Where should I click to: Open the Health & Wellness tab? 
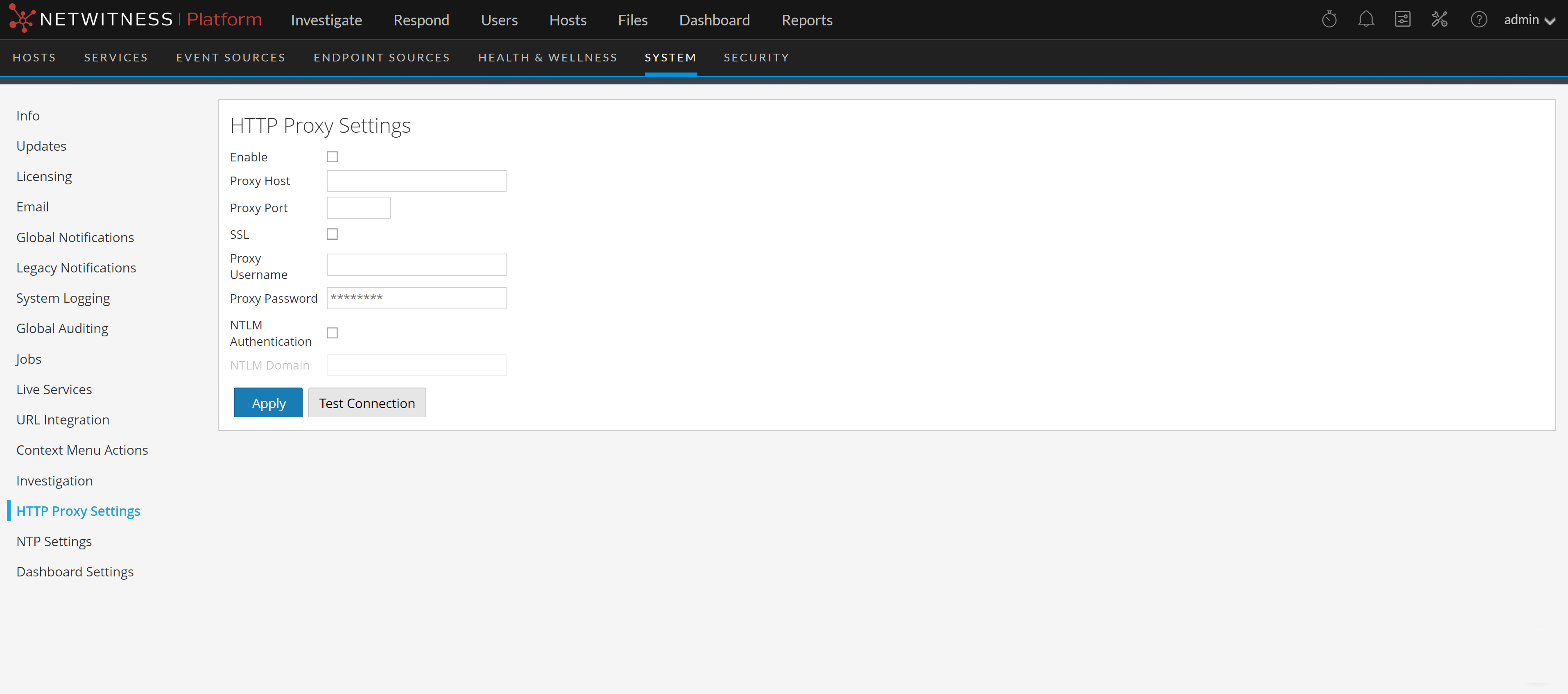pos(547,57)
